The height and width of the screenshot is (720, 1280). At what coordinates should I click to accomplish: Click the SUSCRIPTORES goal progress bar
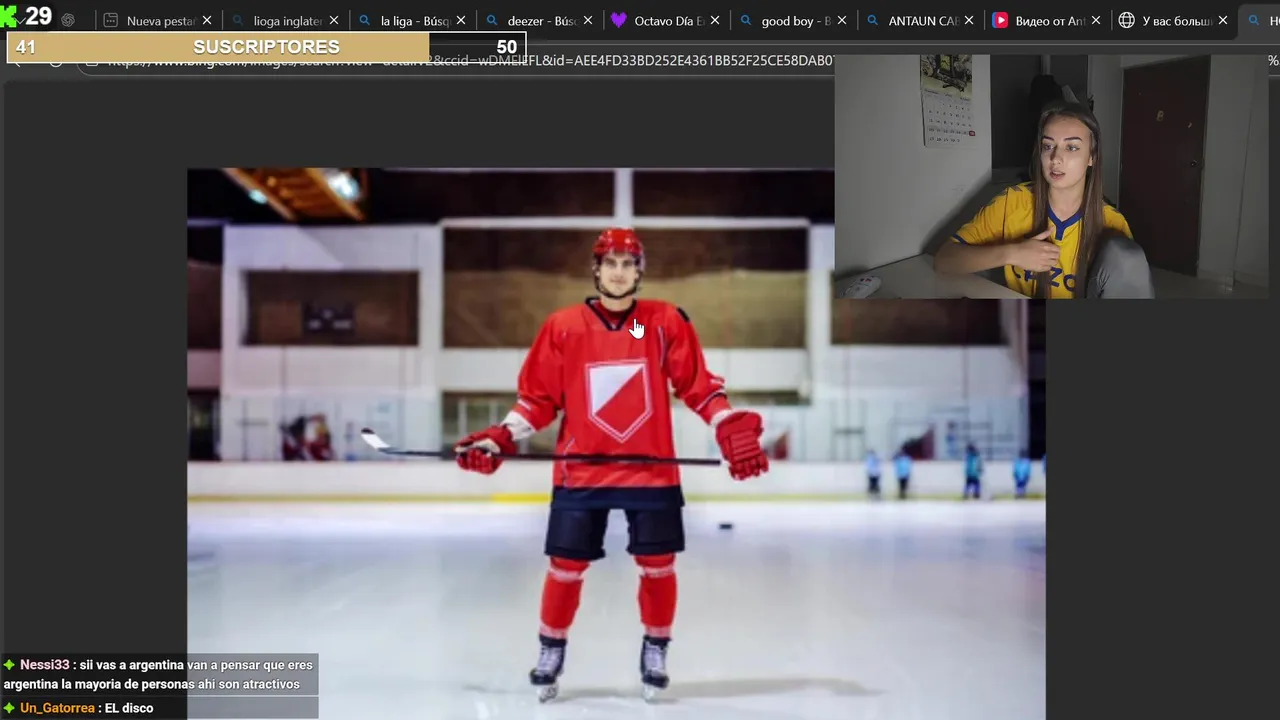click(267, 47)
